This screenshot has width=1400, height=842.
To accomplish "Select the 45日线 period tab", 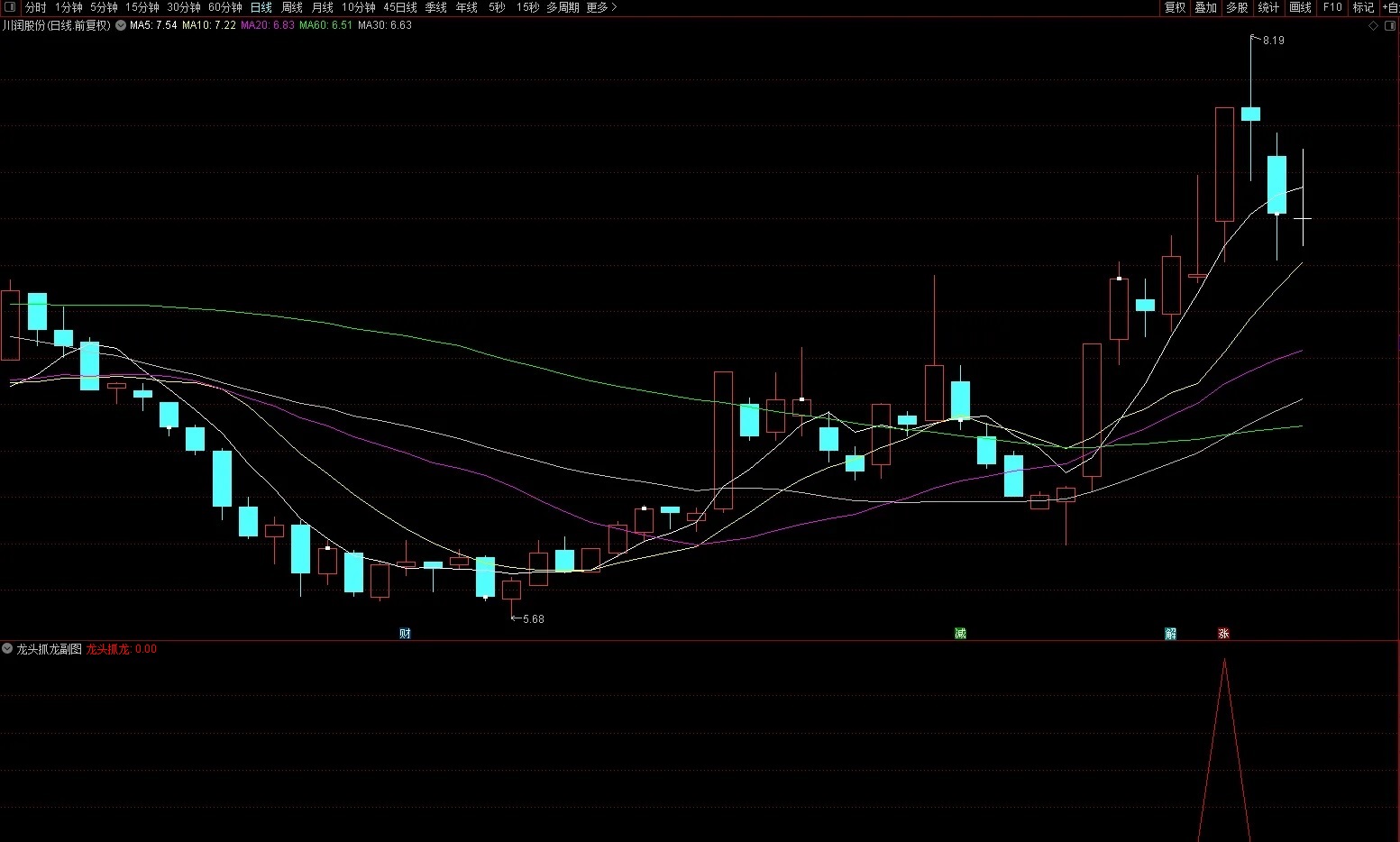I will (400, 7).
